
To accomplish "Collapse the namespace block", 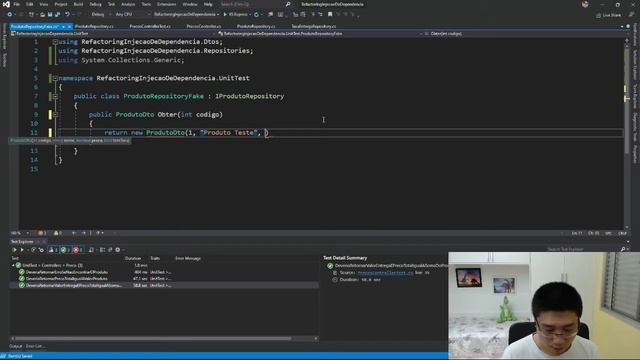I will pos(55,78).
